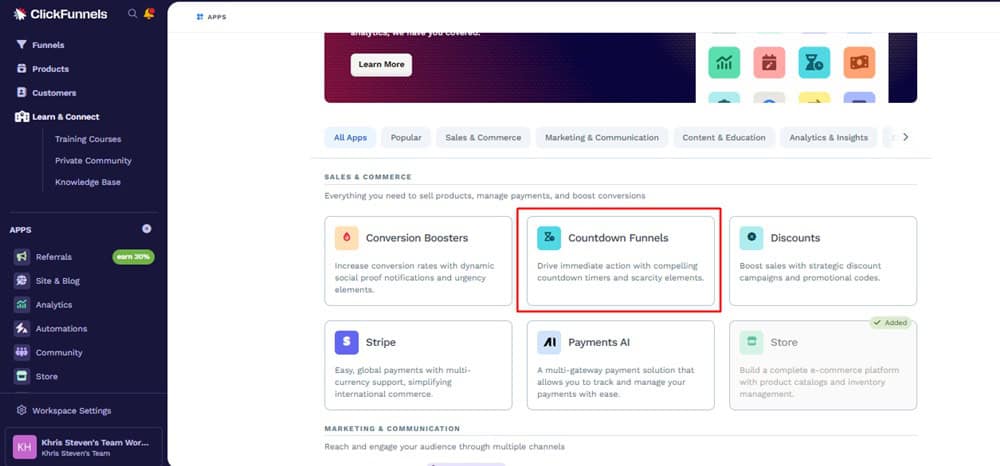The height and width of the screenshot is (466, 1000).
Task: Click the Customers icon in sidebar
Action: click(22, 92)
